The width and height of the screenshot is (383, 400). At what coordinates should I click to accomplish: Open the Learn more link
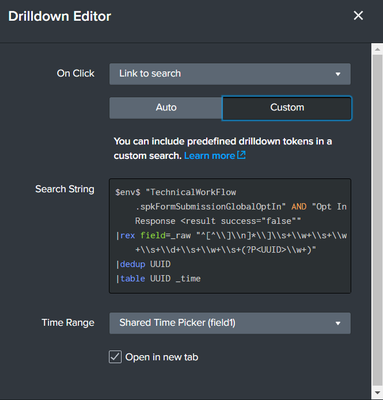click(x=210, y=156)
